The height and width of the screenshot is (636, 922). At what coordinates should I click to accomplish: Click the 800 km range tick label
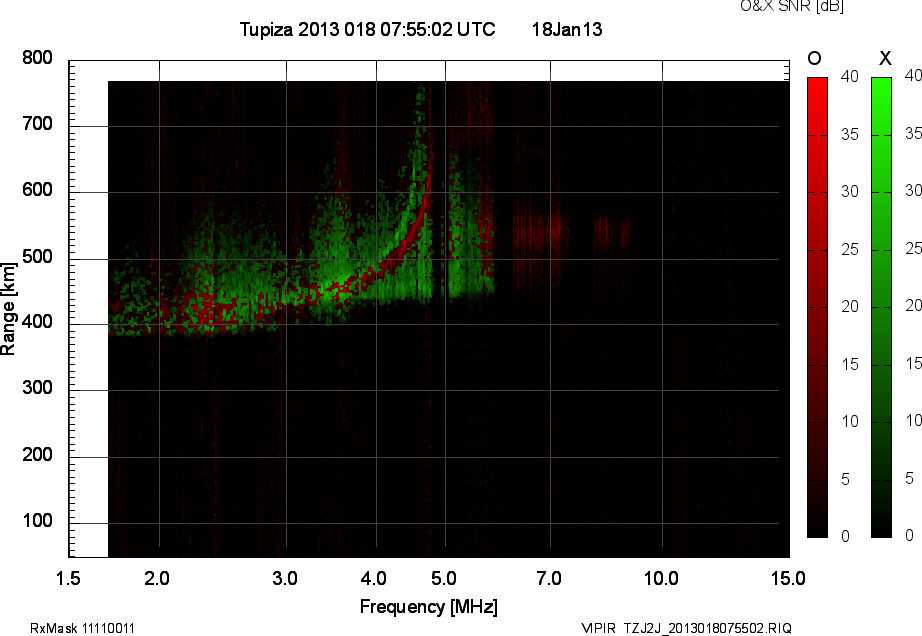(x=37, y=59)
